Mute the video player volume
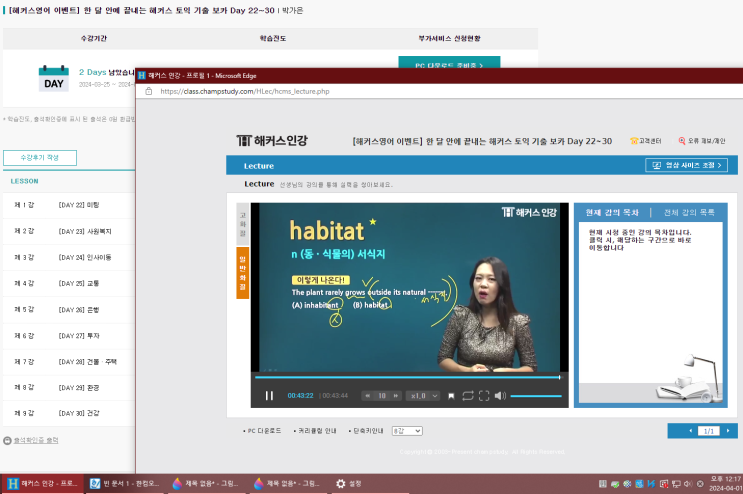The image size is (743, 494). click(500, 395)
